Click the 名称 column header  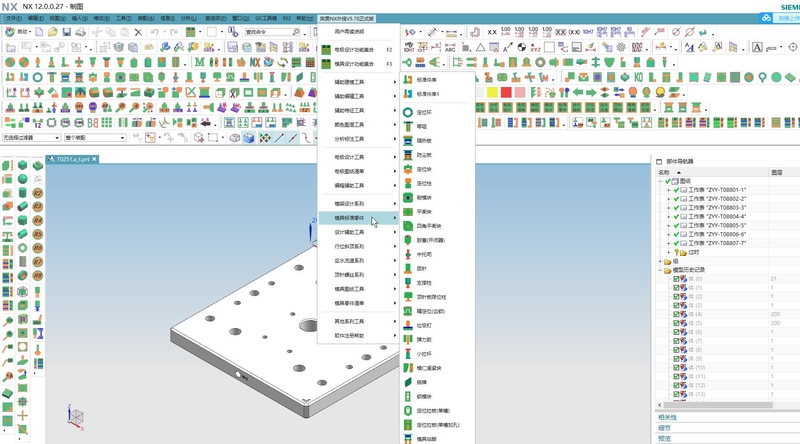(664, 172)
